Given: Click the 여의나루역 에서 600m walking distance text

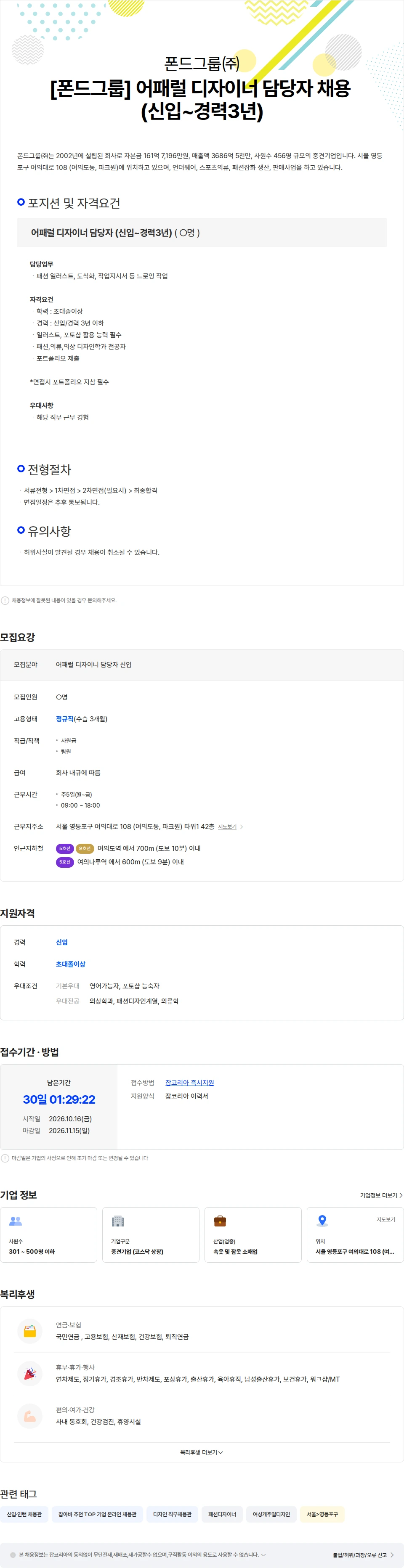Looking at the screenshot, I should pyautogui.click(x=130, y=862).
